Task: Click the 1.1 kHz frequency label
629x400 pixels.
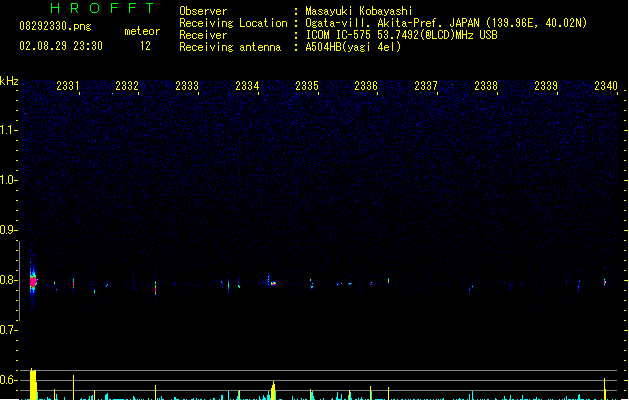Action: [x=8, y=130]
